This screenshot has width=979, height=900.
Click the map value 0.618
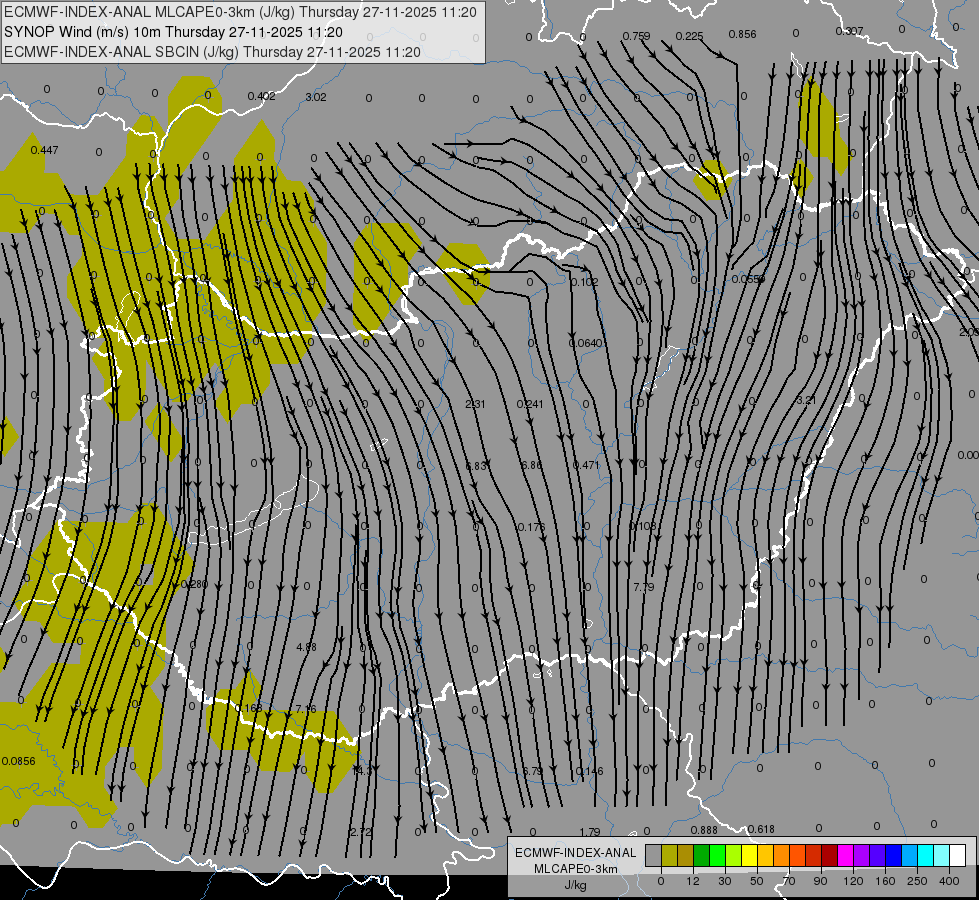coord(761,829)
